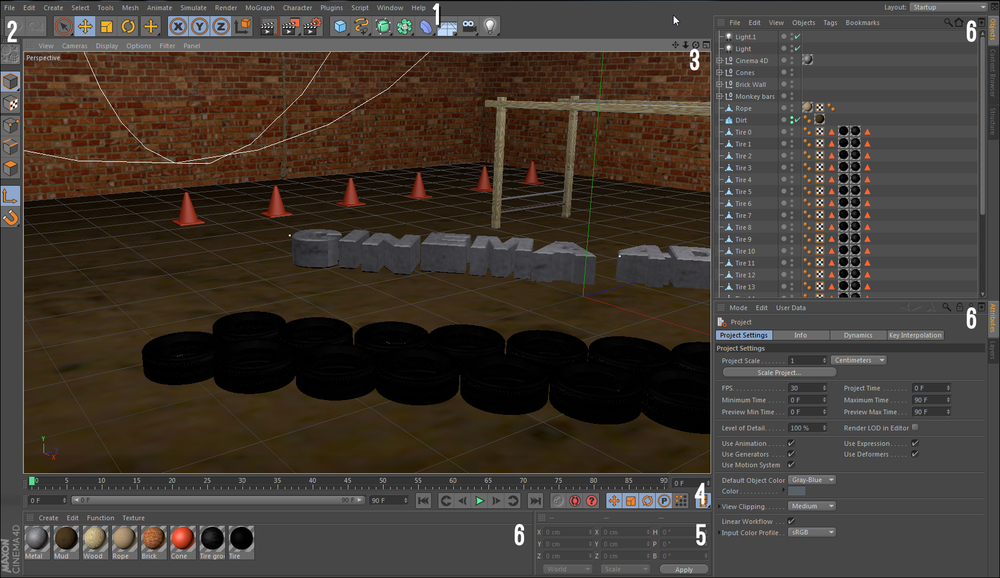
Task: Open the Default Object Color Gray-Blue dropdown
Action: click(x=812, y=480)
